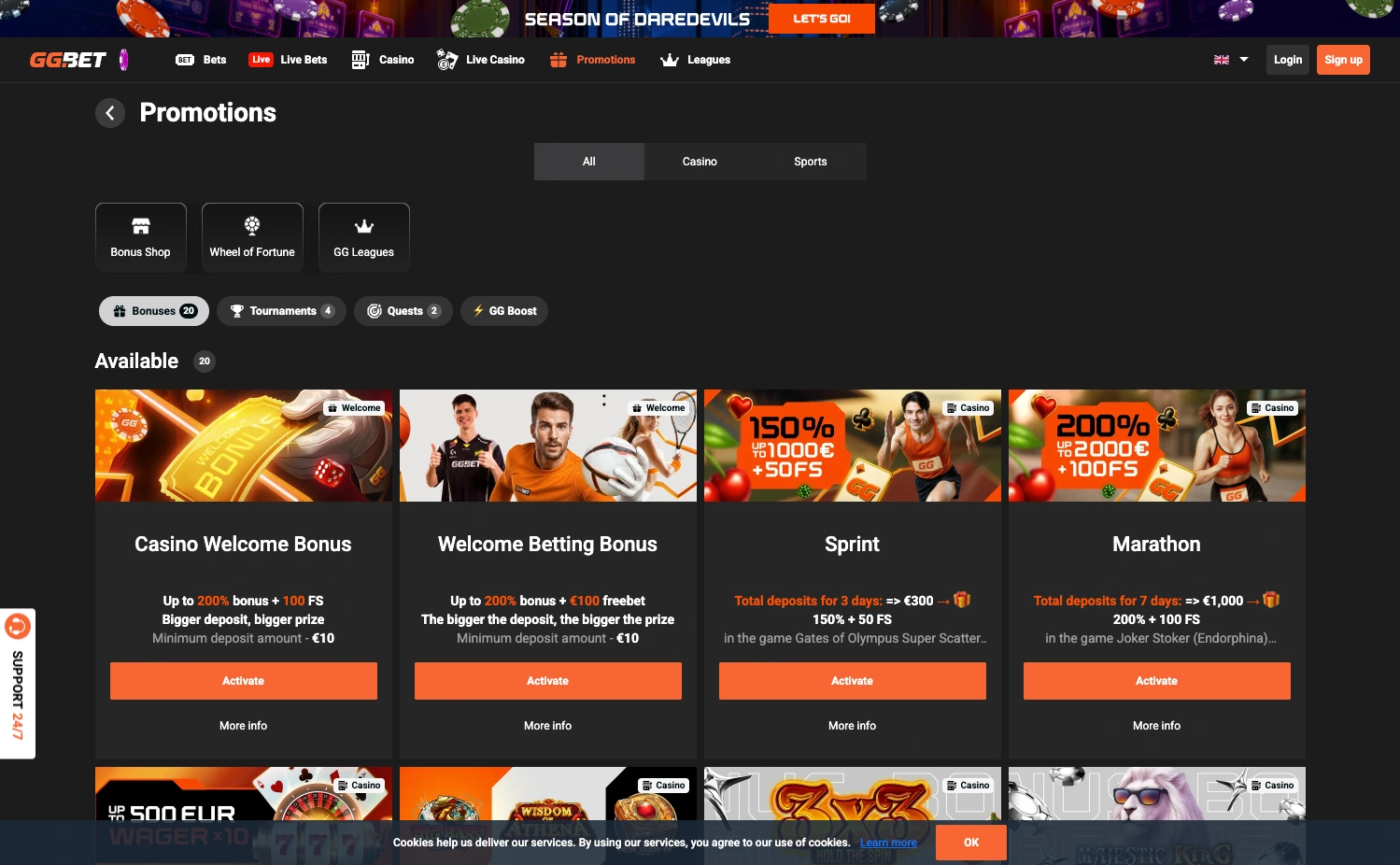Open the 500 EUR Wager x10 banner
1400x865 pixels.
click(244, 815)
